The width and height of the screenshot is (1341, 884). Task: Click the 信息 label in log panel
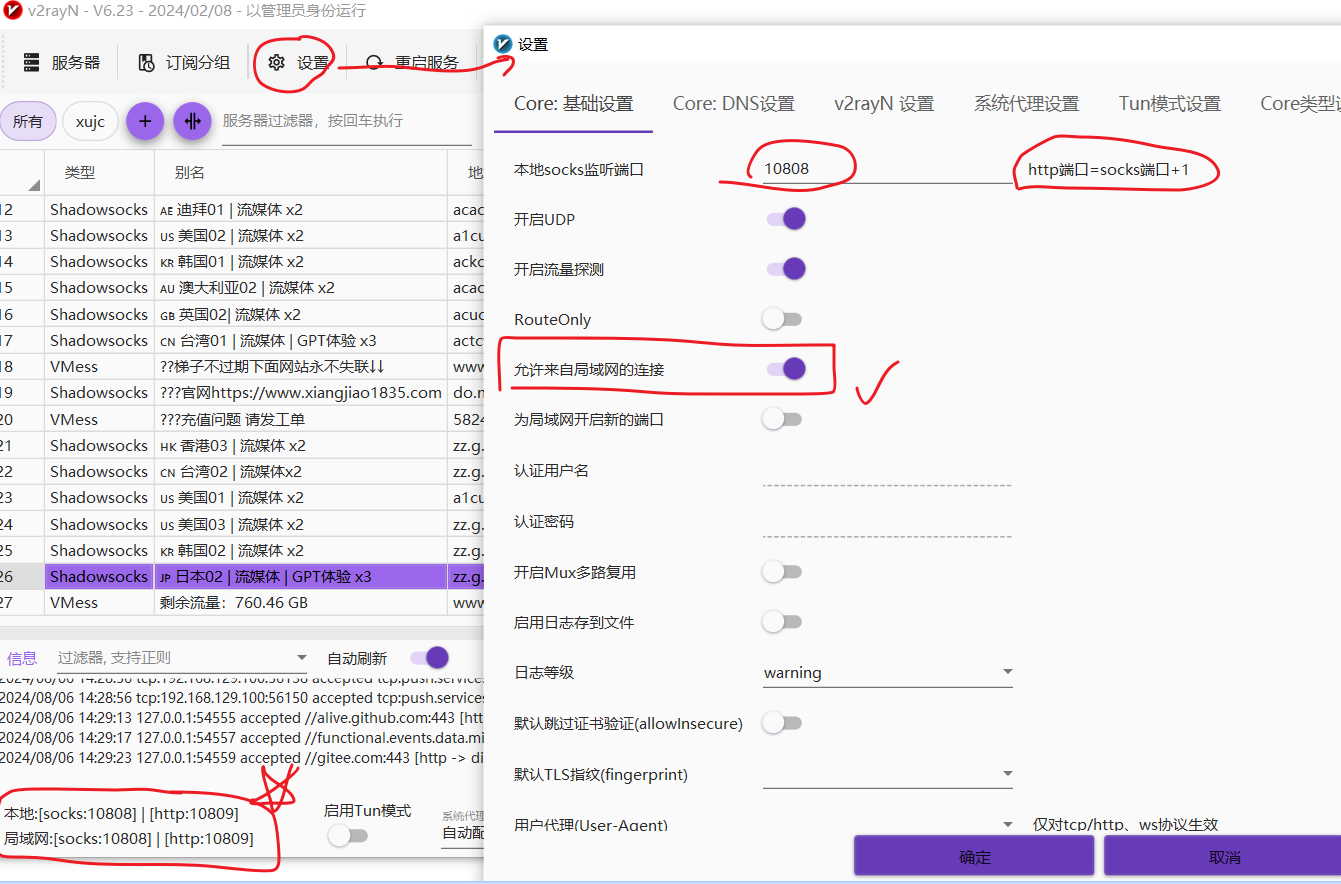tap(22, 658)
